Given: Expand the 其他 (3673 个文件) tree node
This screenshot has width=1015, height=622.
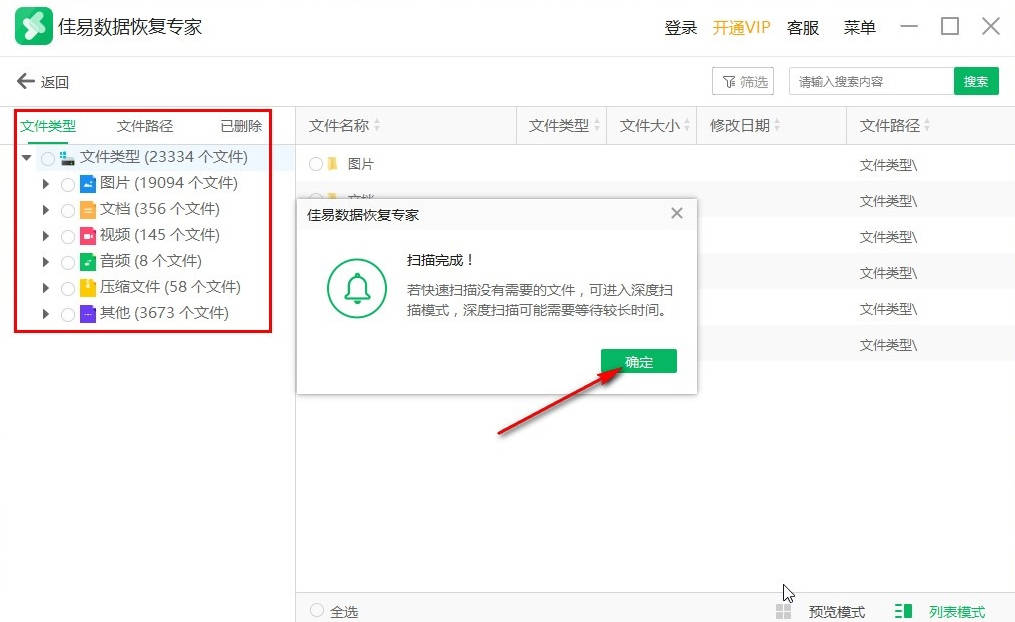Looking at the screenshot, I should tap(45, 314).
